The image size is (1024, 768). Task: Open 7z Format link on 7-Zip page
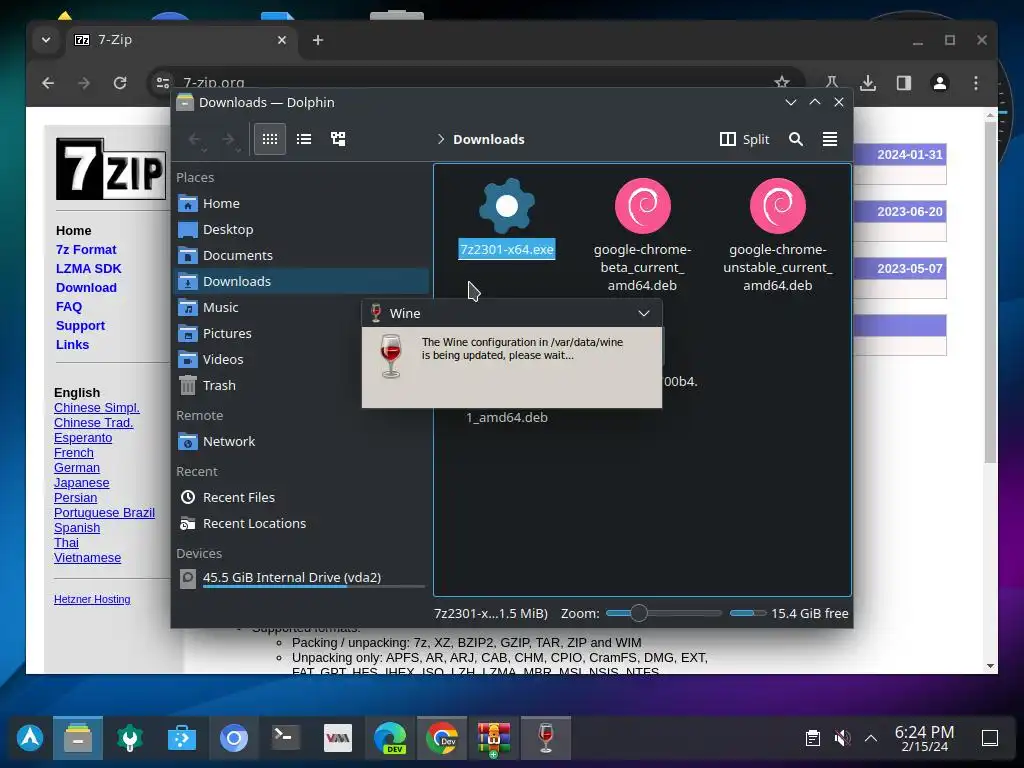86,249
